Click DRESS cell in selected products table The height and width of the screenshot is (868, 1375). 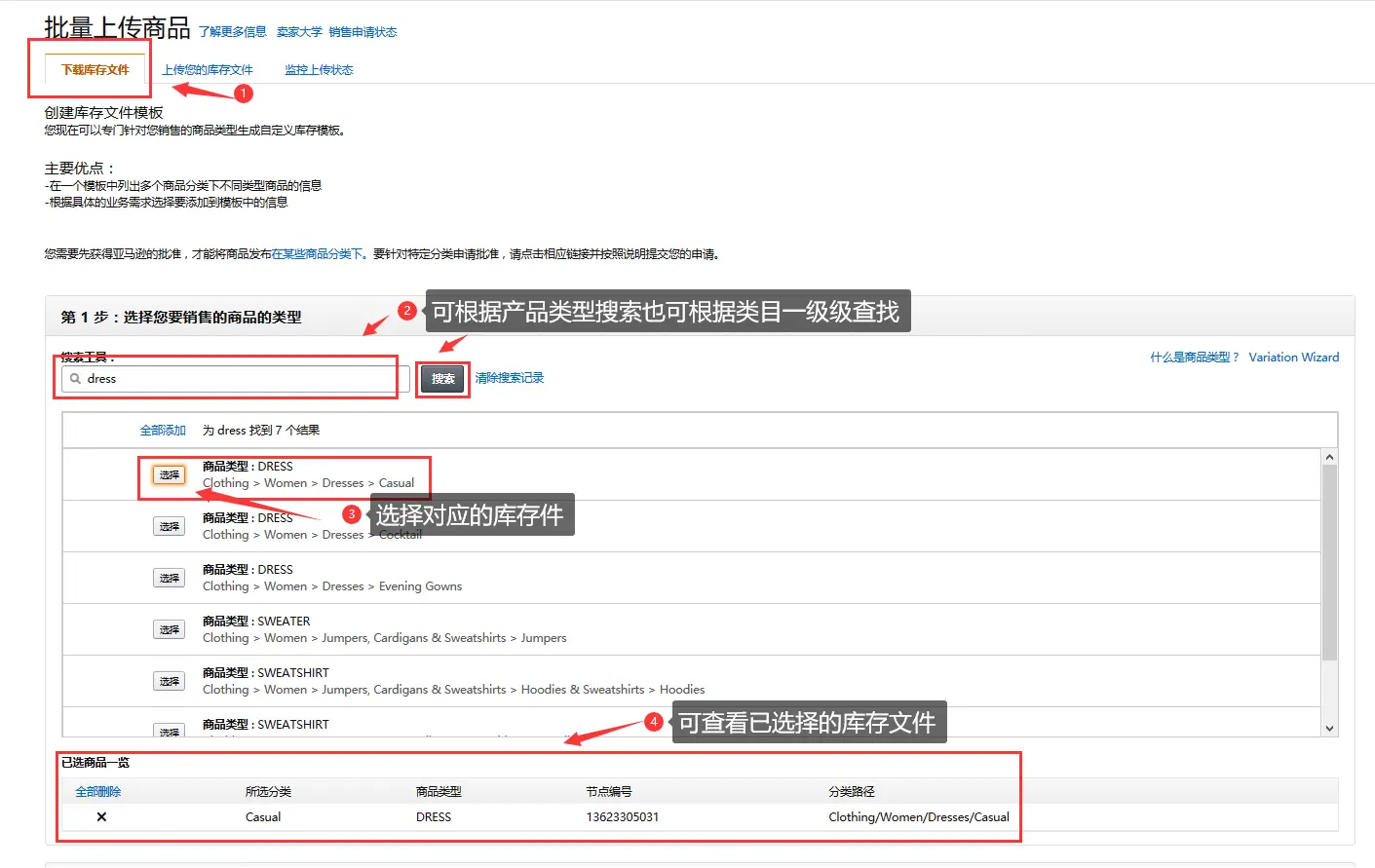(434, 817)
